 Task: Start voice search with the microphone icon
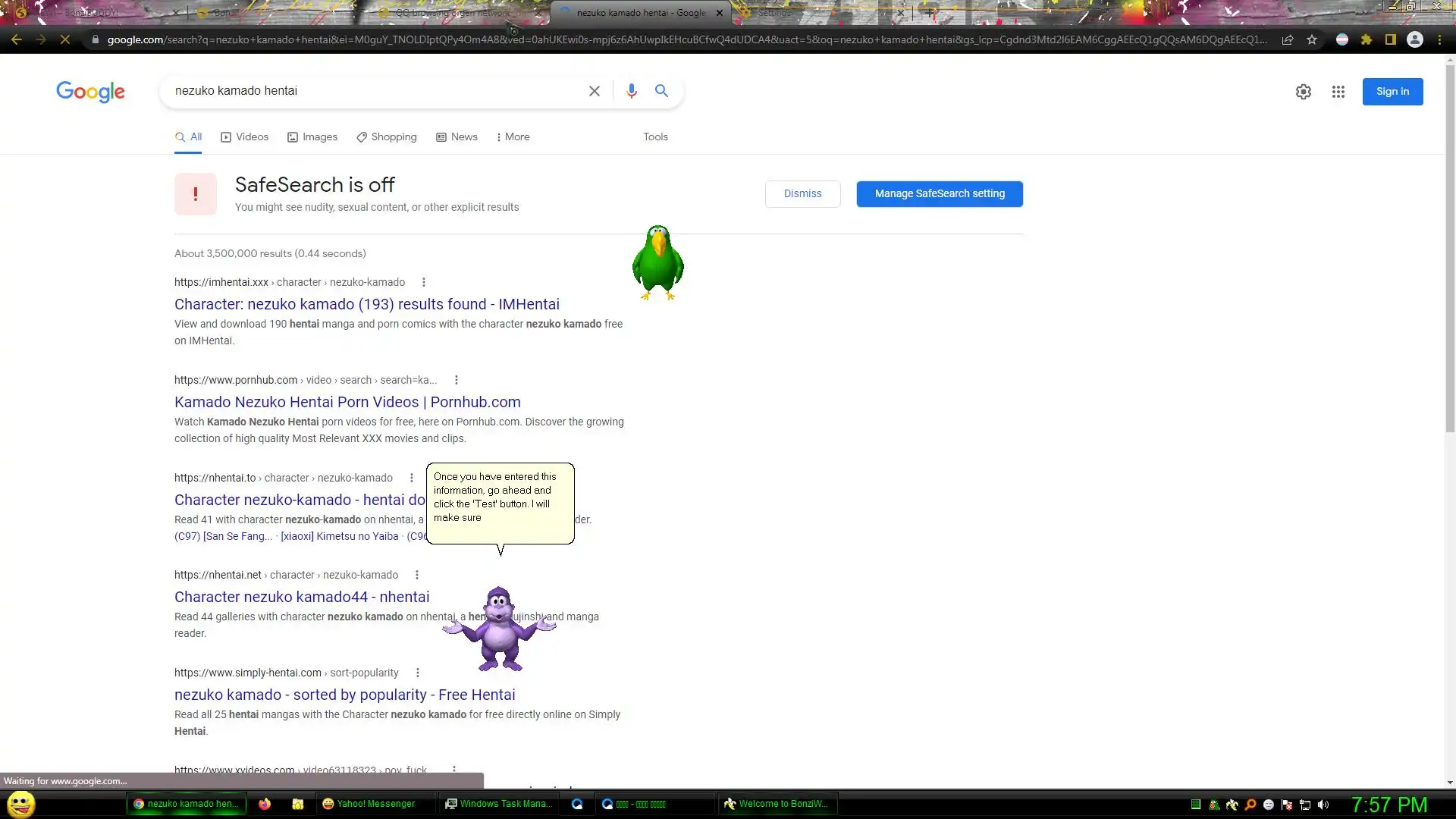pos(631,91)
